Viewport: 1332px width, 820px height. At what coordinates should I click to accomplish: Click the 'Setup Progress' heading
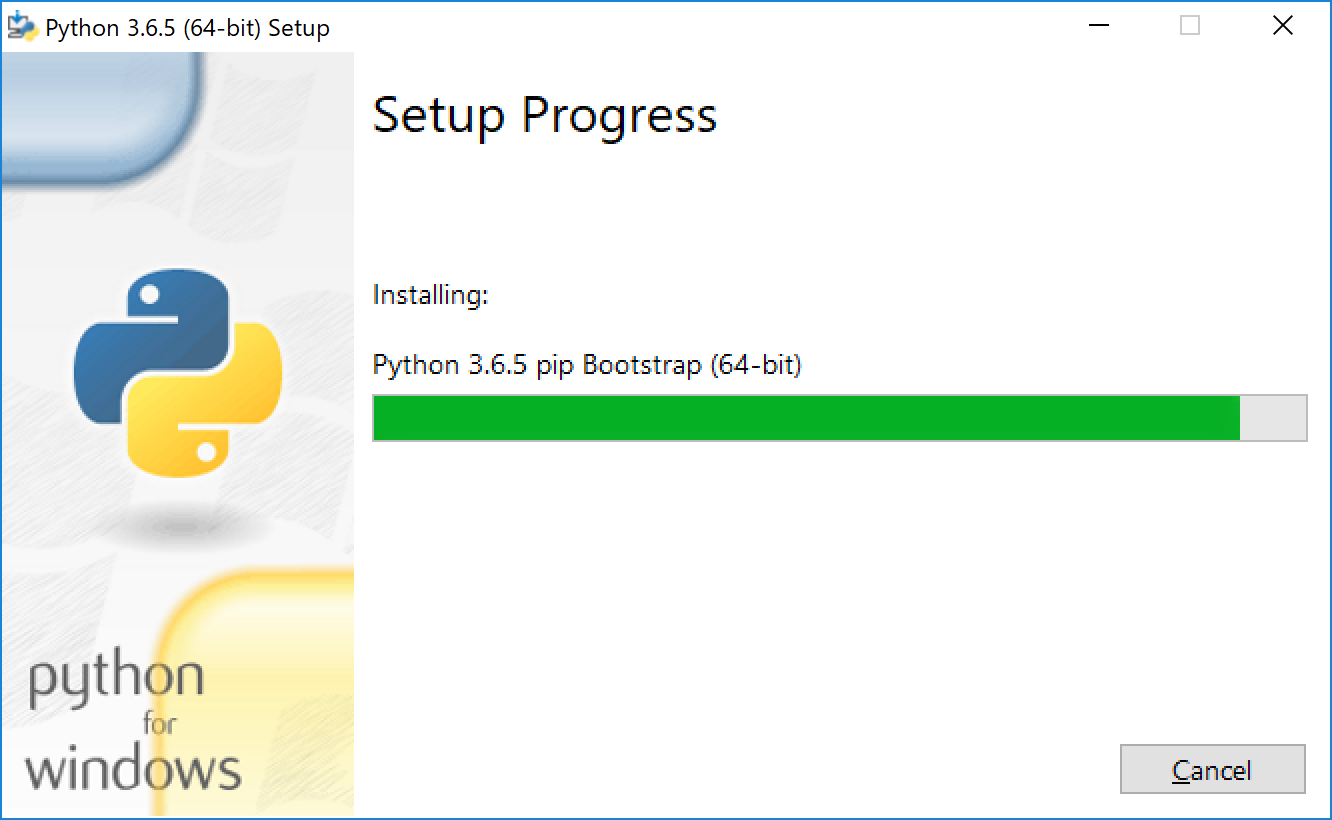544,115
